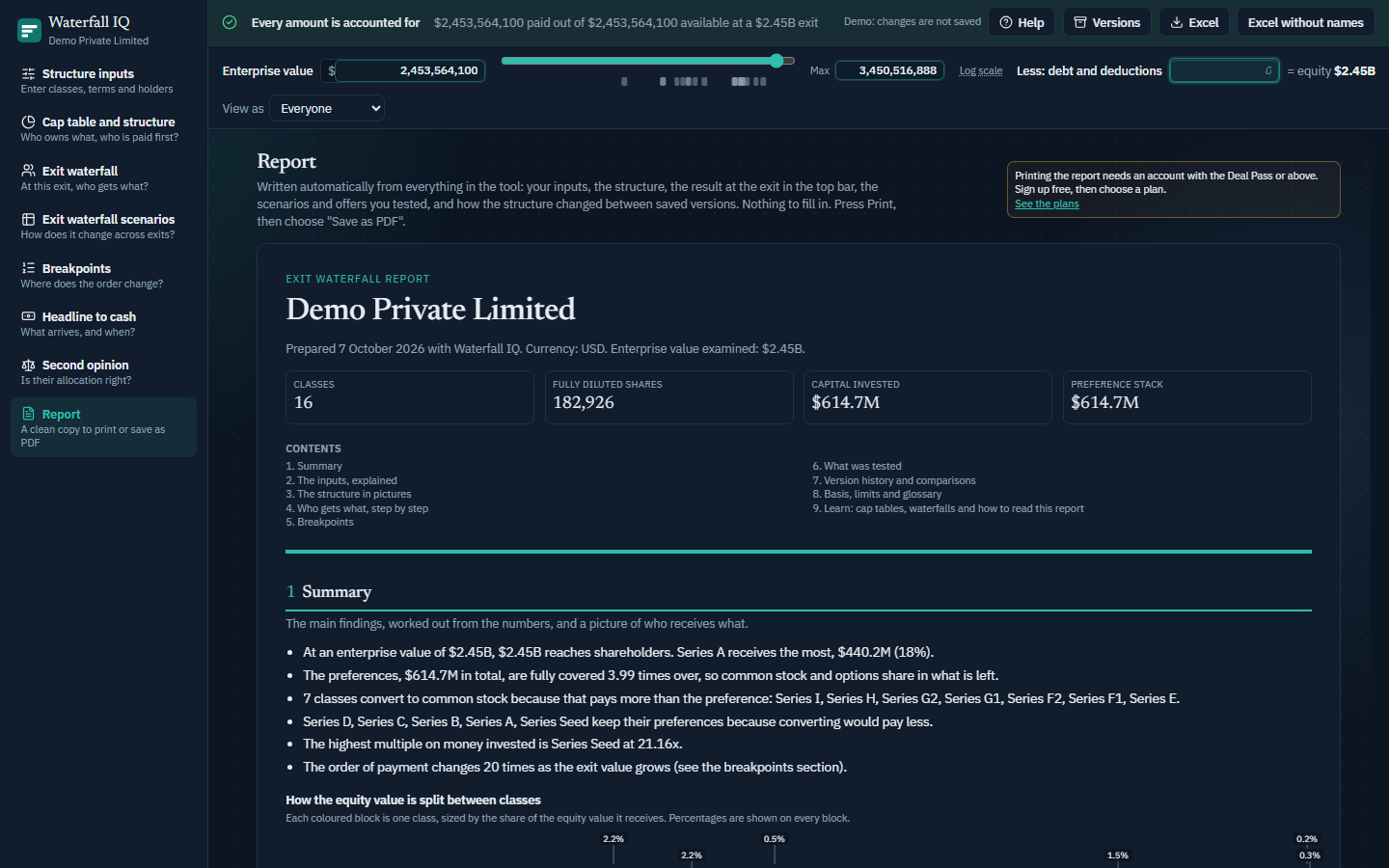This screenshot has width=1389, height=868.
Task: Focus the debt and deductions input field
Action: click(1224, 70)
